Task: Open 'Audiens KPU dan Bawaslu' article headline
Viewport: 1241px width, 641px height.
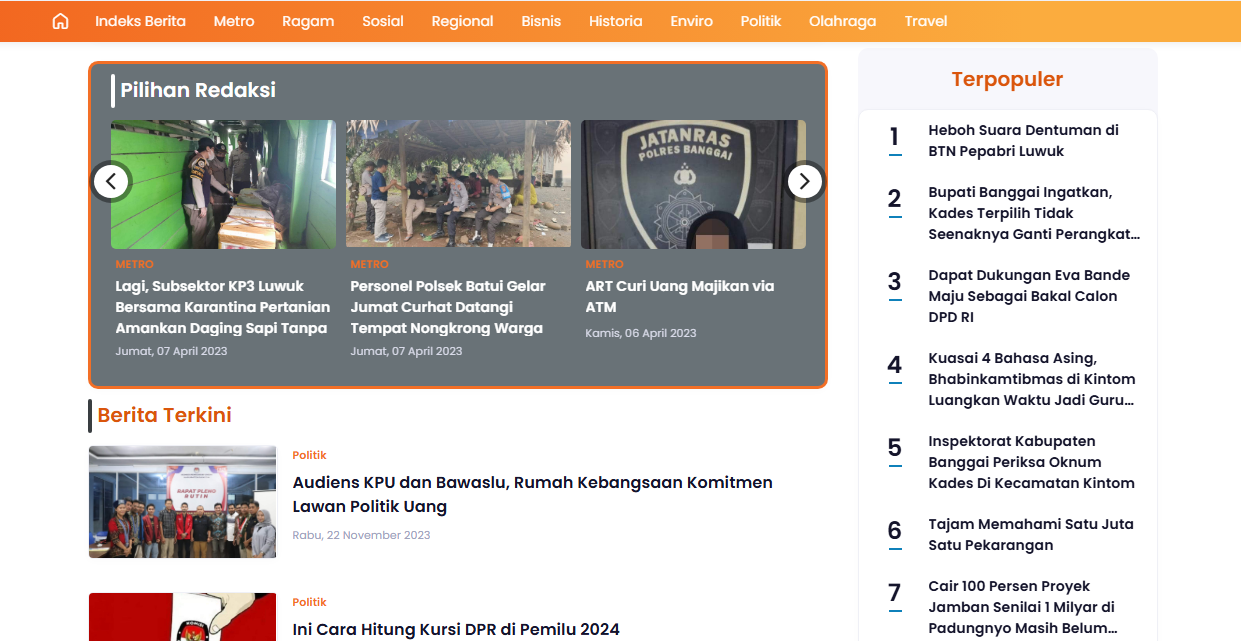Action: click(x=532, y=494)
